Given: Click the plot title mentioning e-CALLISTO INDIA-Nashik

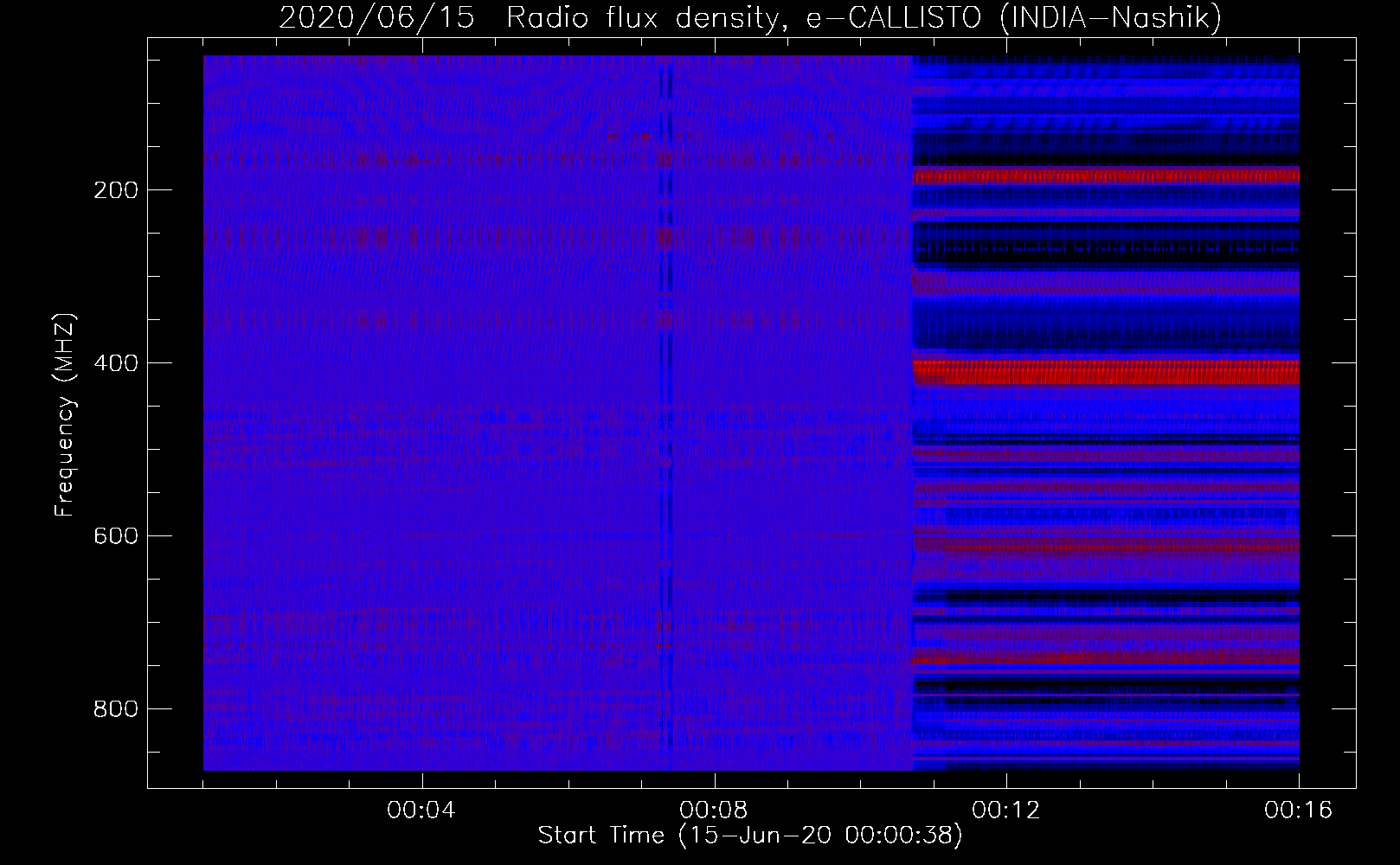Looking at the screenshot, I should [x=749, y=17].
